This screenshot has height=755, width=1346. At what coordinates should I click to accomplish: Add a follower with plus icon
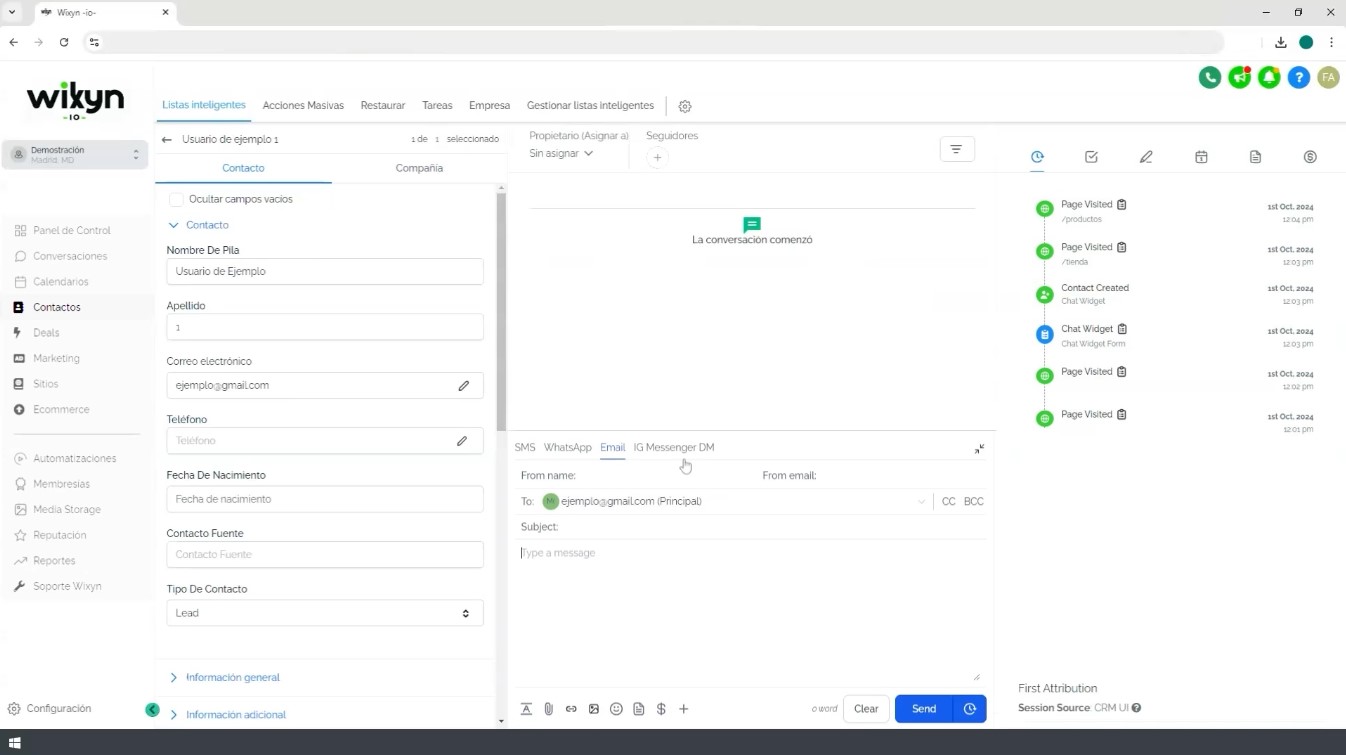click(x=657, y=157)
